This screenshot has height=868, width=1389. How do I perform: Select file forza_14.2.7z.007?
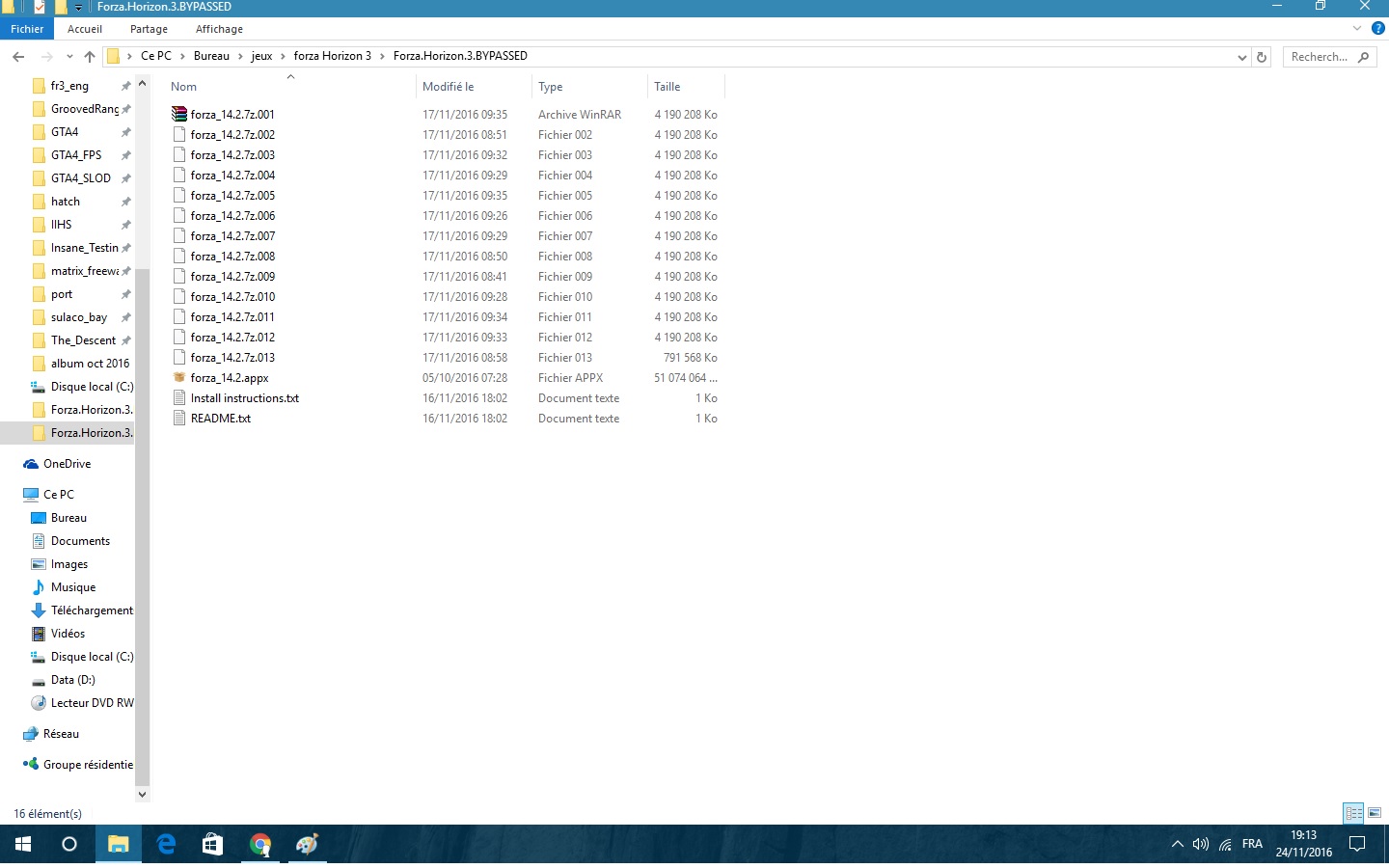coord(232,236)
